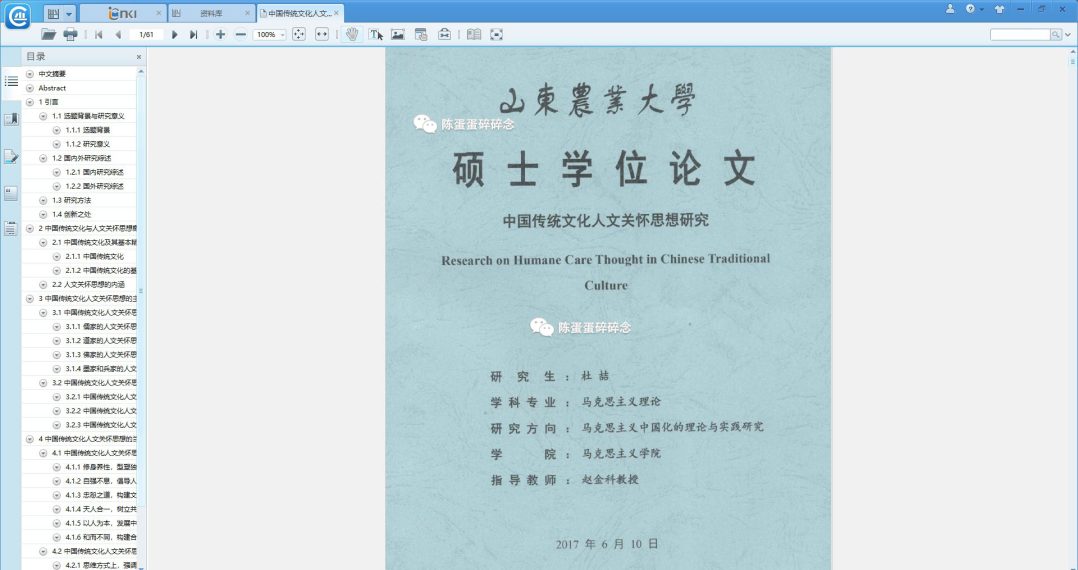Jump to the last page
The image size is (1078, 570).
pos(194,34)
